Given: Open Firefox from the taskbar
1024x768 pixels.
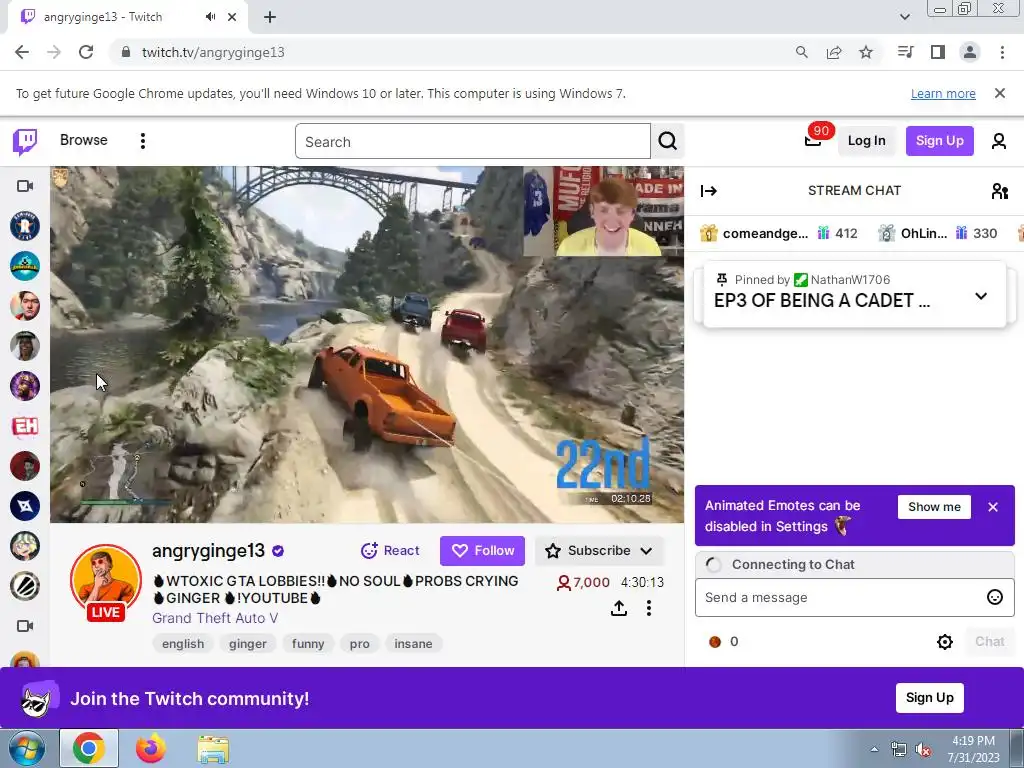Looking at the screenshot, I should [x=151, y=749].
